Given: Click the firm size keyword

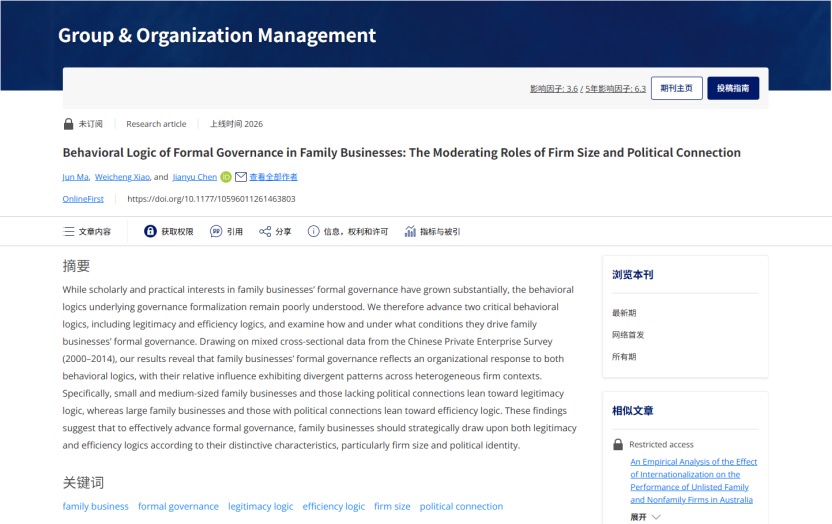Looking at the screenshot, I should coord(392,506).
